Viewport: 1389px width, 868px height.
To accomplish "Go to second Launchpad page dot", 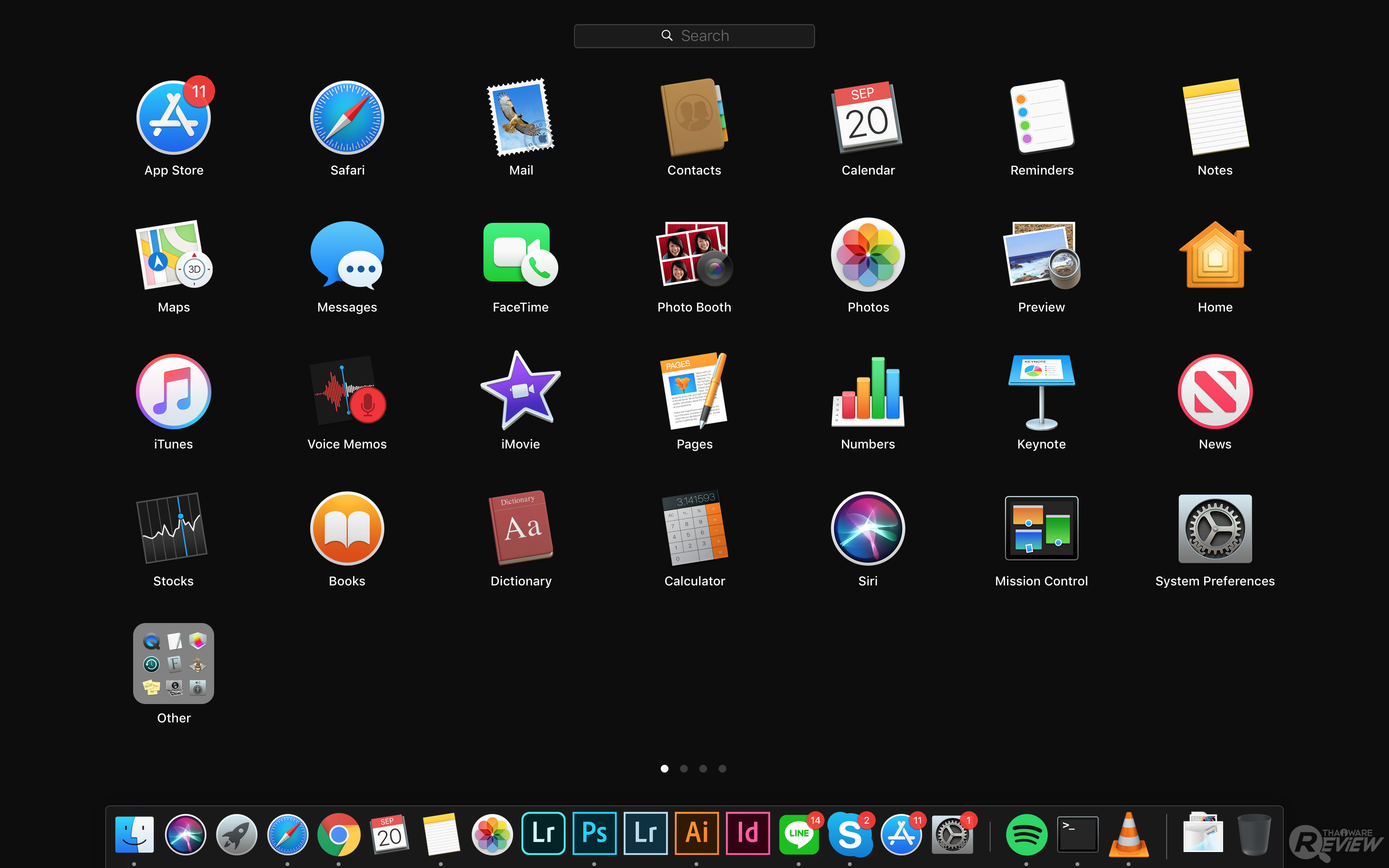I will 683,769.
